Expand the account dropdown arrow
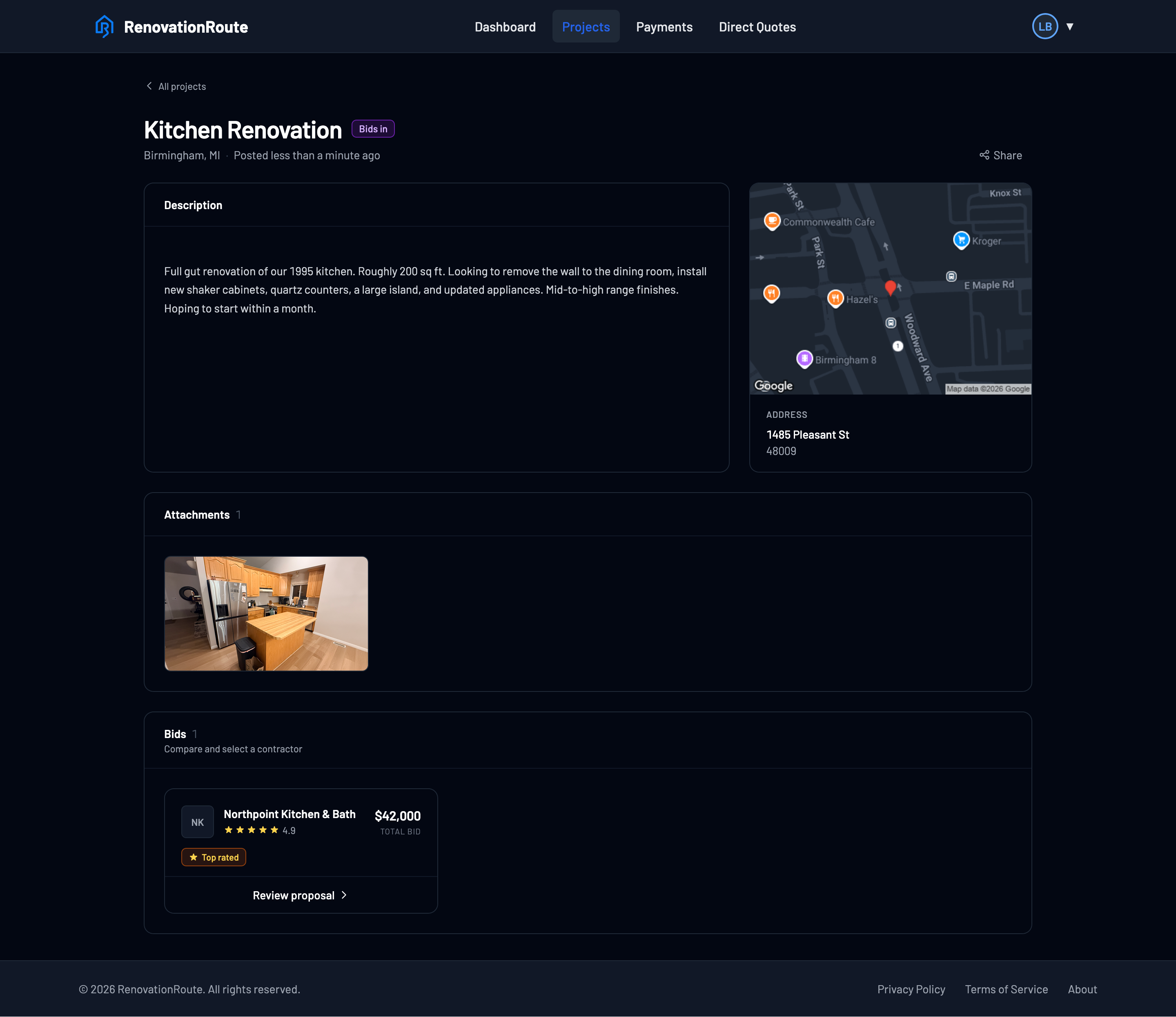 coord(1070,27)
